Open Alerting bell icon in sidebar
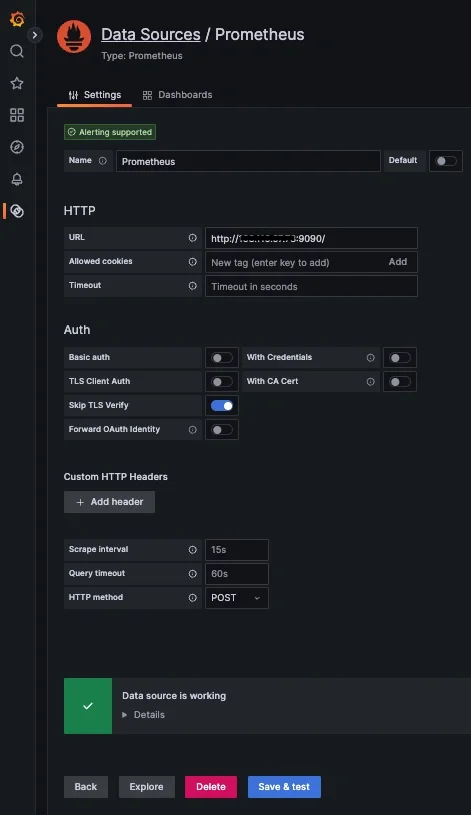Image resolution: width=471 pixels, height=815 pixels. pos(17,179)
